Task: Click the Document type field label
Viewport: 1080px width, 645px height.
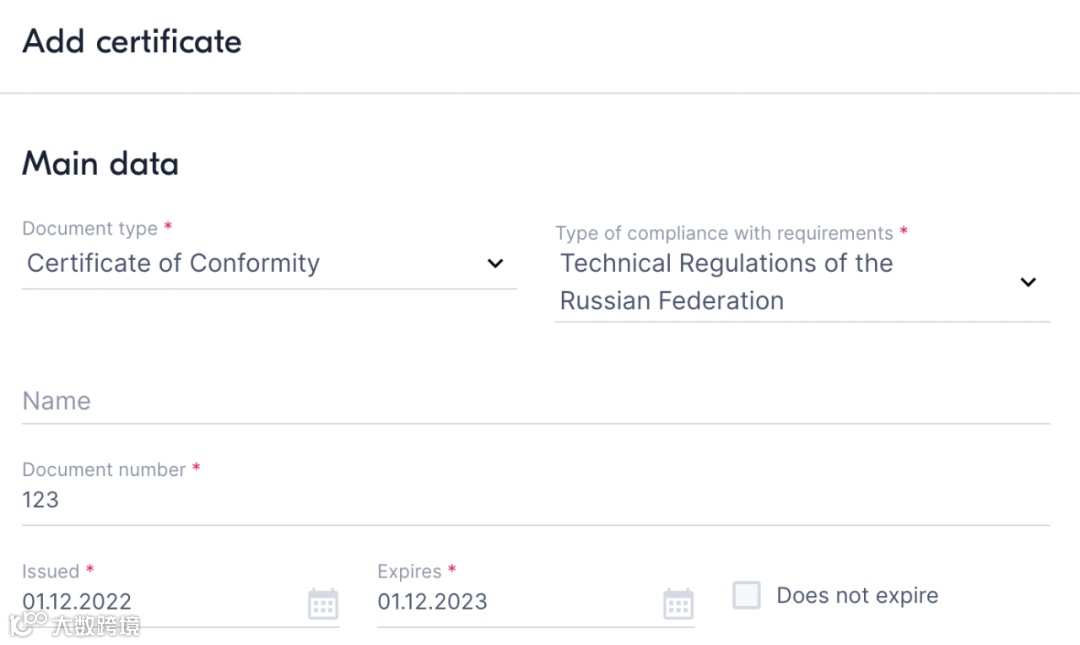Action: pos(90,229)
